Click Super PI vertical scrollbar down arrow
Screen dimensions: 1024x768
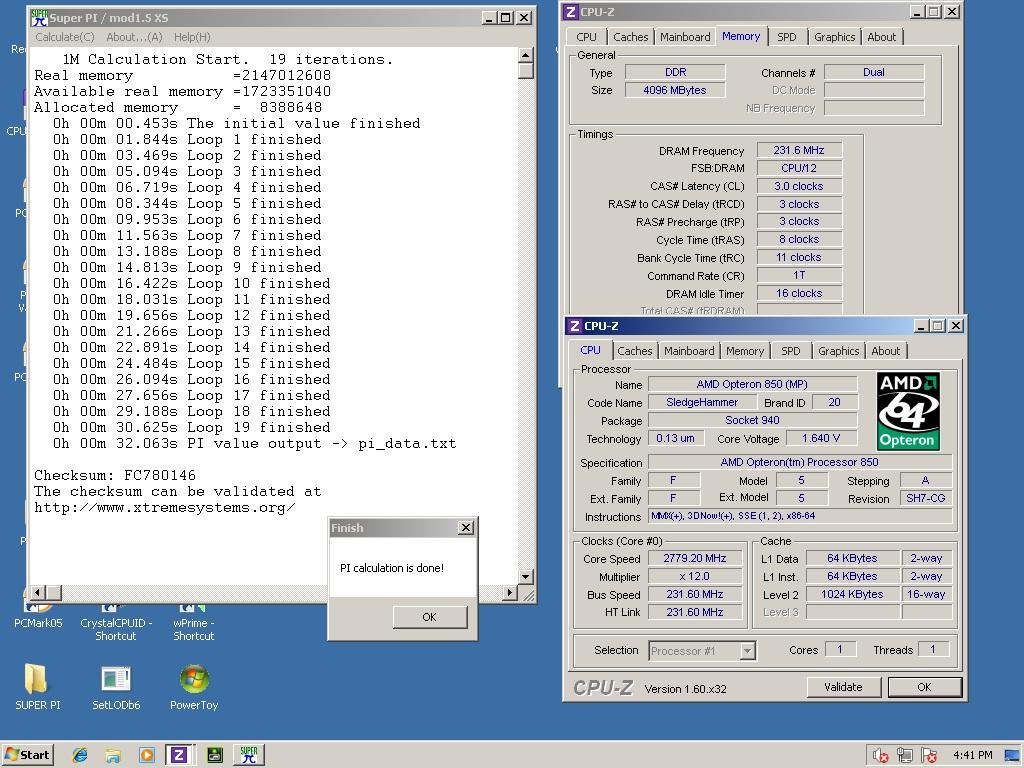(x=526, y=576)
